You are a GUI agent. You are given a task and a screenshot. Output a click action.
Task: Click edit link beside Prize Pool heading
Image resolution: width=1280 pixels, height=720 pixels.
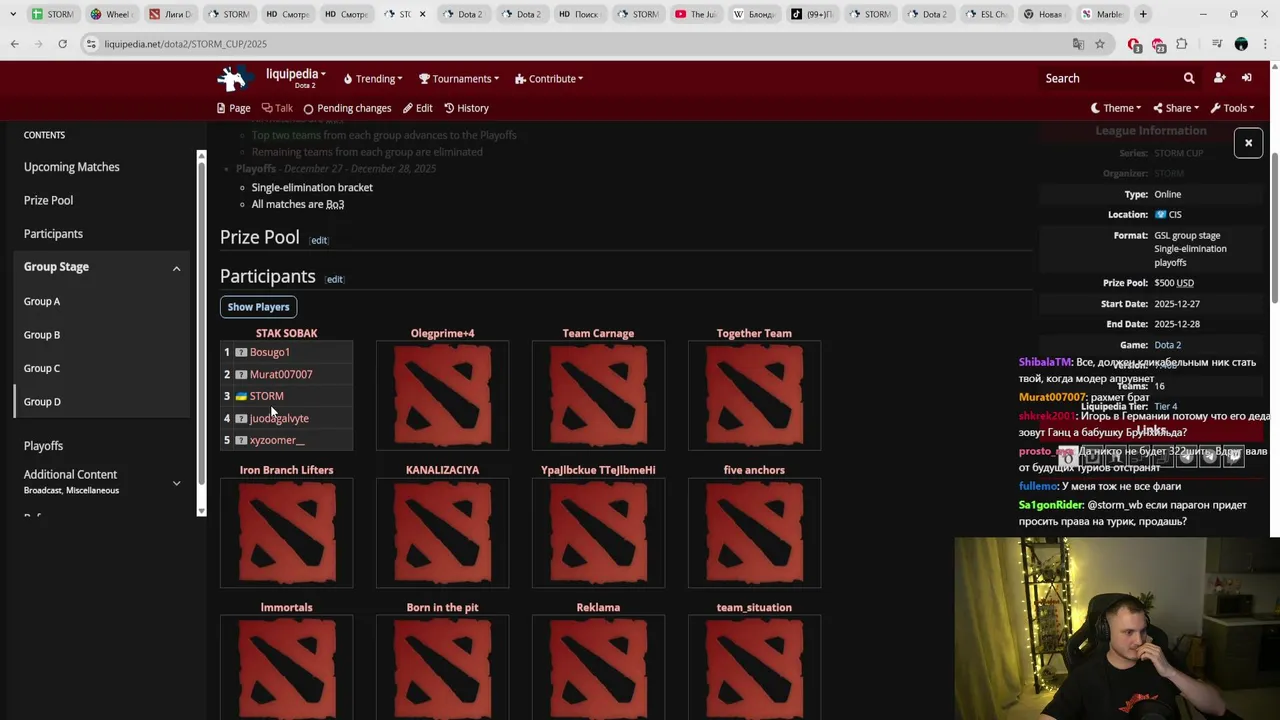[319, 240]
